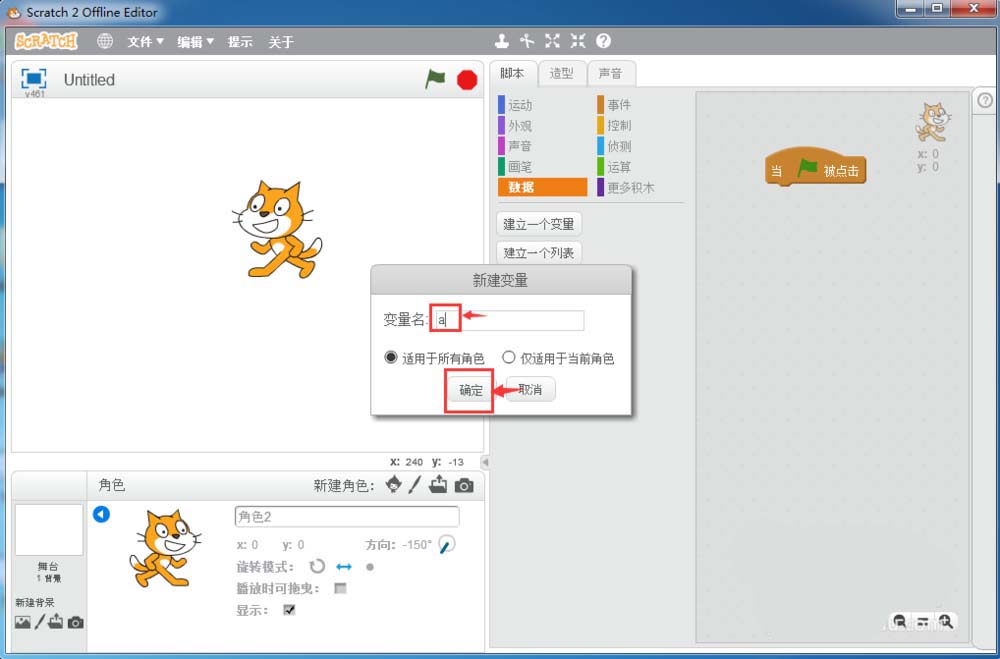Image resolution: width=1000 pixels, height=659 pixels.
Task: Collapse the stage with divider arrow
Action: [x=485, y=461]
